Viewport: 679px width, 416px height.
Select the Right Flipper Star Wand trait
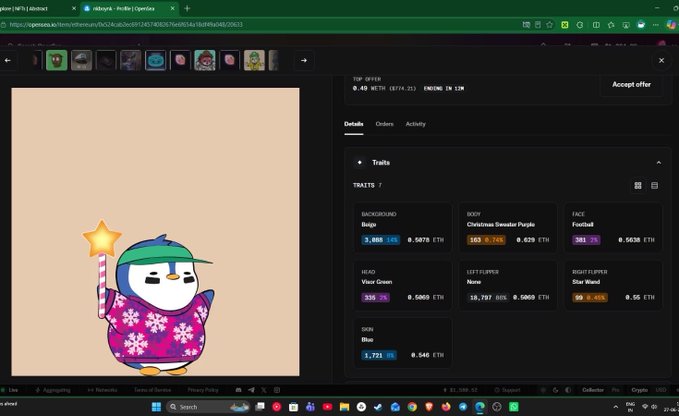613,285
